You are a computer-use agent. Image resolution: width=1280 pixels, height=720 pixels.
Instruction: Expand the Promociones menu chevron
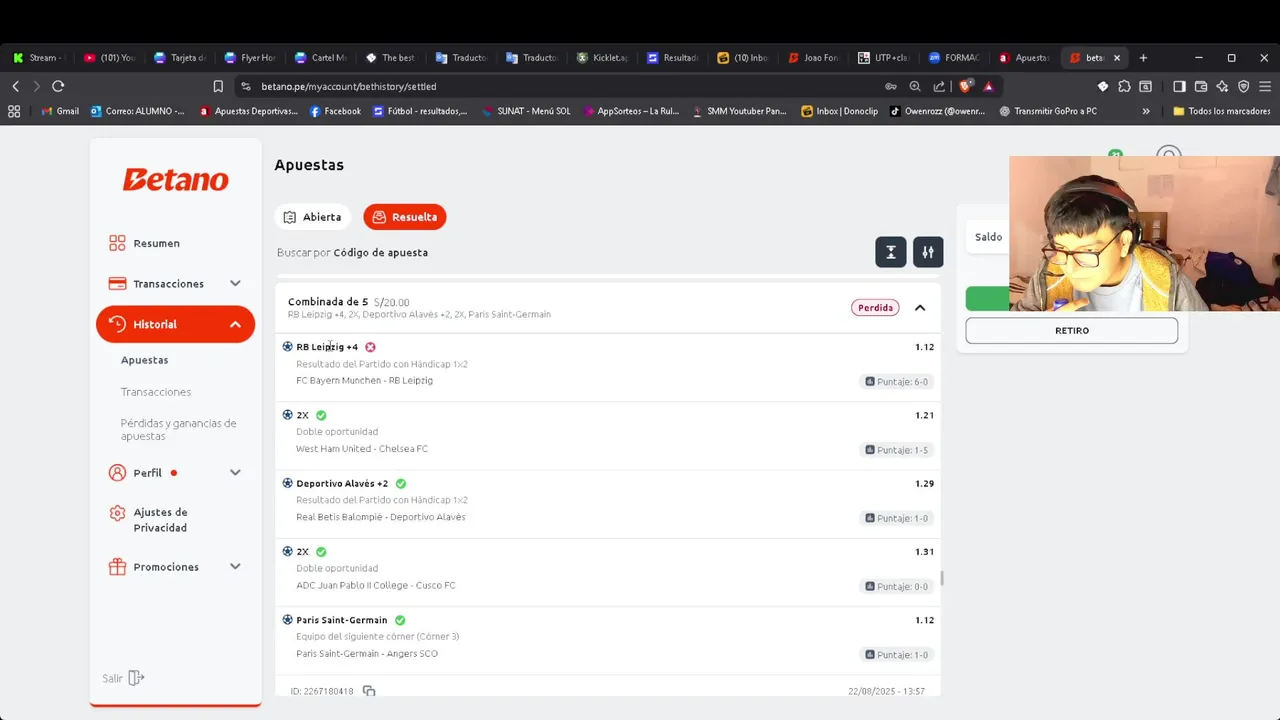pyautogui.click(x=235, y=566)
